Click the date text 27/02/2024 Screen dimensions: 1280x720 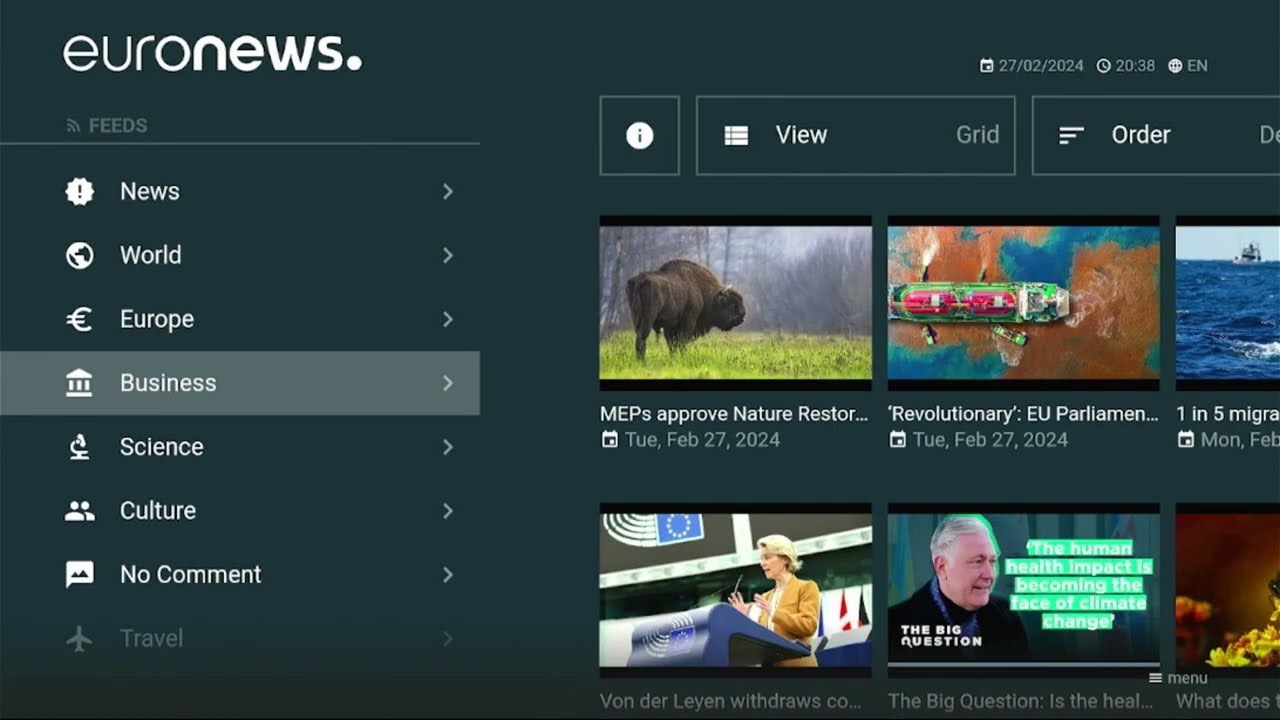1041,66
